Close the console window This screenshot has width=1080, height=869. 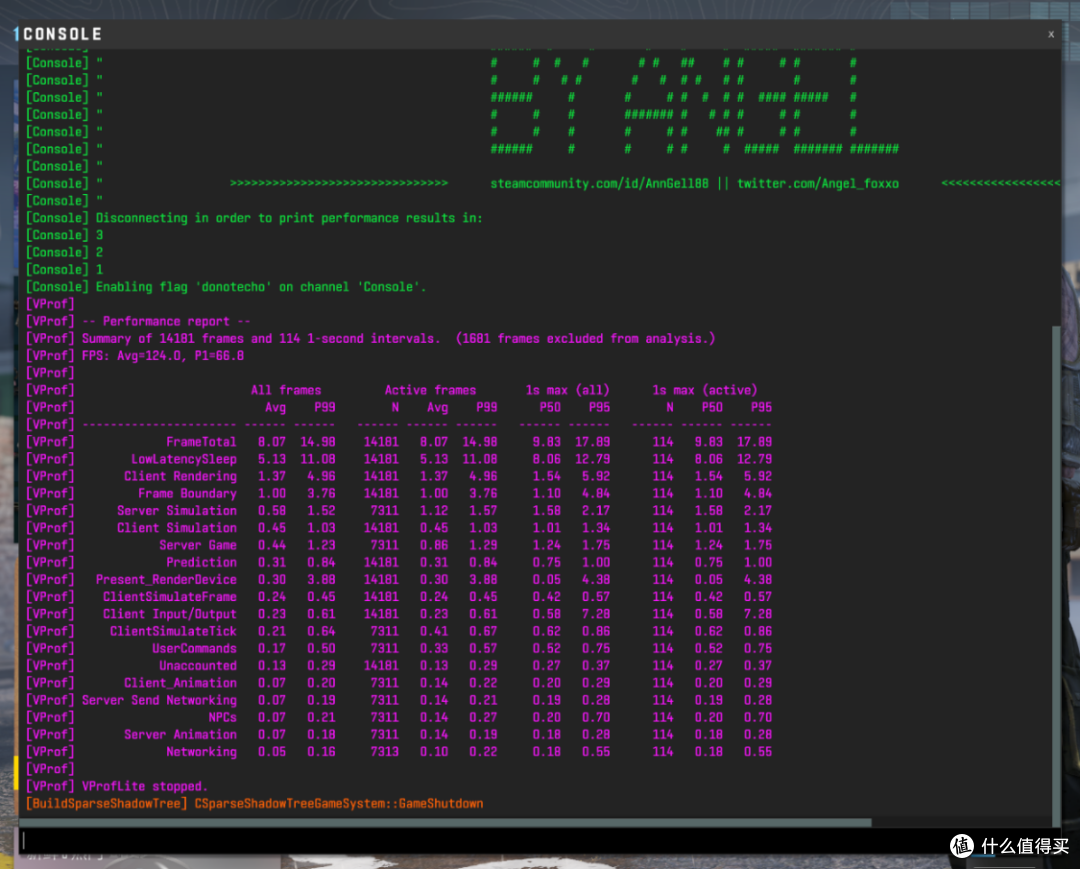point(1050,34)
